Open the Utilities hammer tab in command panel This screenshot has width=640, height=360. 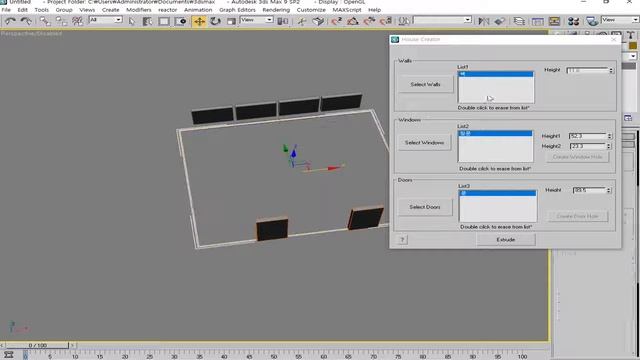click(x=631, y=36)
